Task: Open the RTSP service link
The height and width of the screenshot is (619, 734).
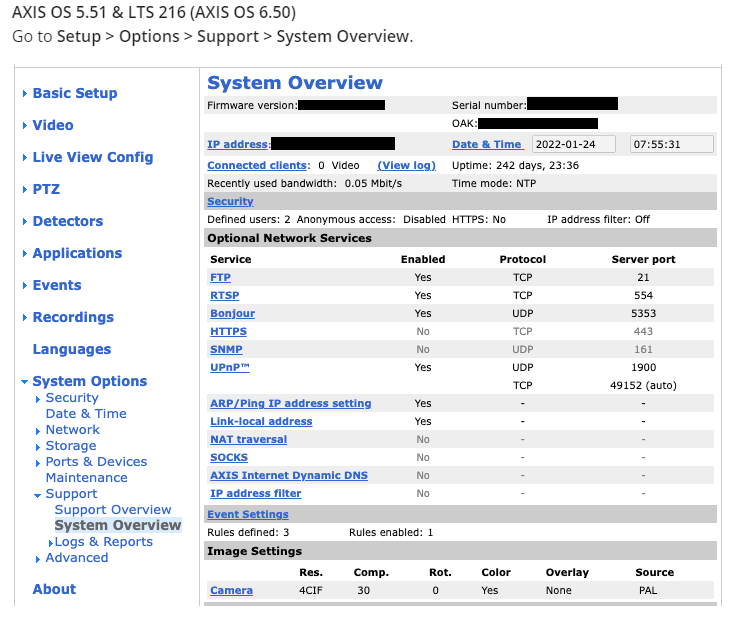Action: [x=225, y=295]
